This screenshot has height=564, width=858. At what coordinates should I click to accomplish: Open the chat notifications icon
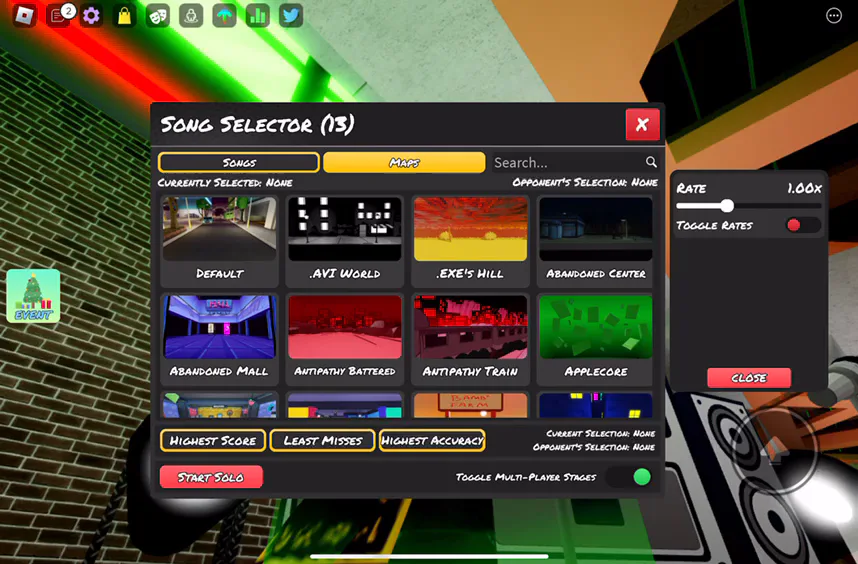click(x=59, y=15)
